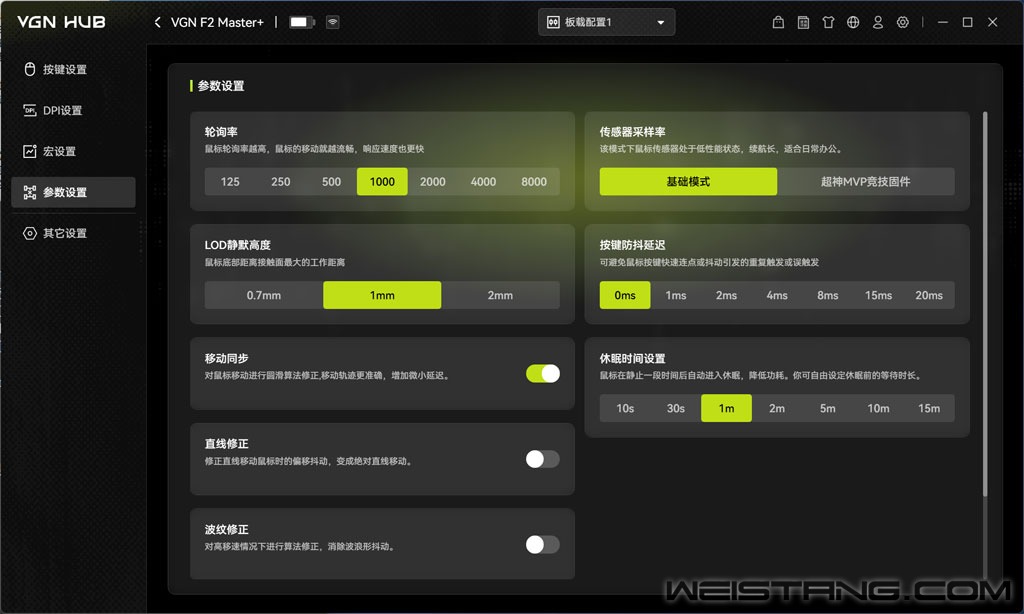Disable the 移动同步 motion sync toggle
This screenshot has width=1024, height=614.
tap(542, 373)
